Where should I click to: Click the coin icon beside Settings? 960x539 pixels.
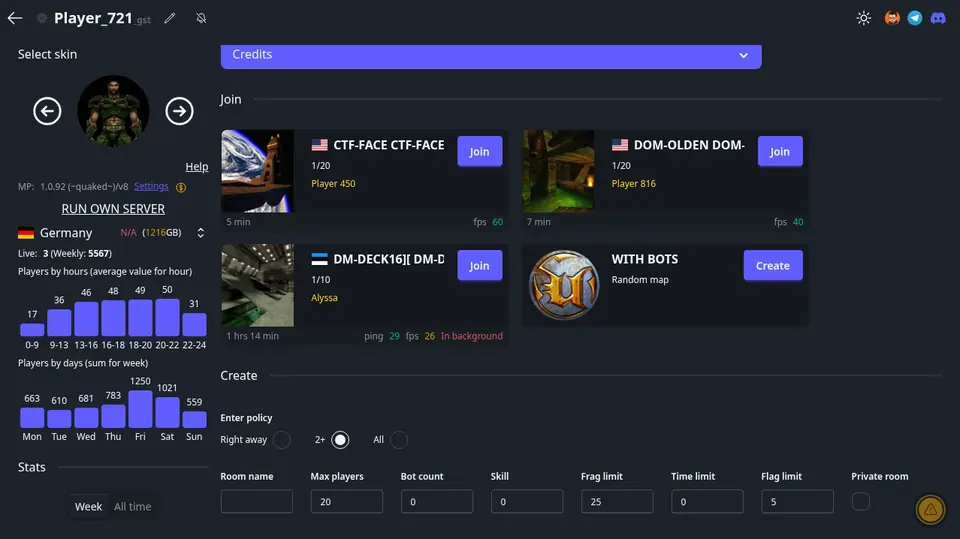181,187
